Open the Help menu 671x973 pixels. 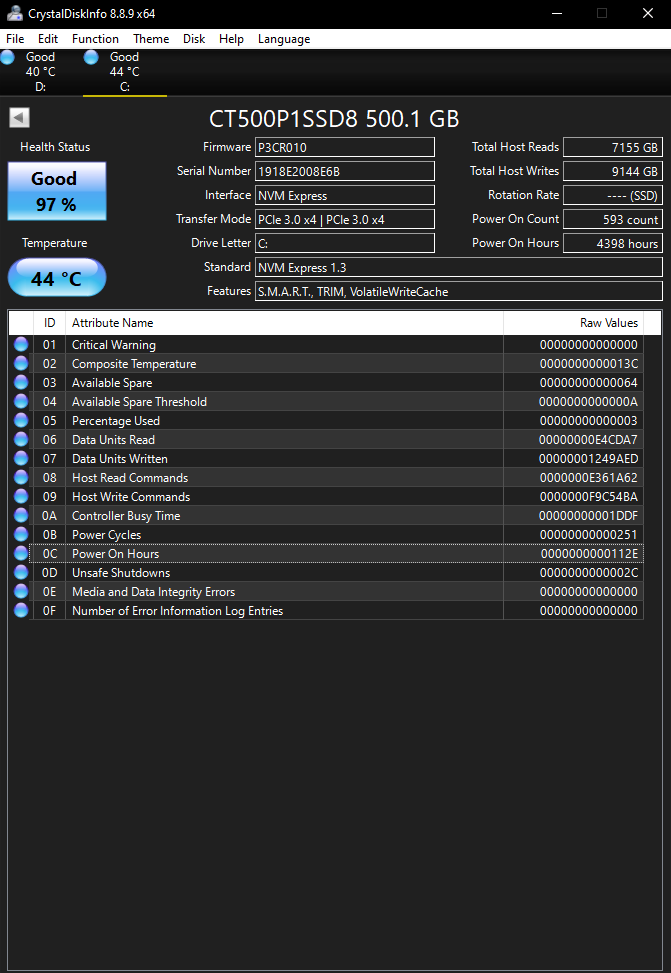coord(231,38)
